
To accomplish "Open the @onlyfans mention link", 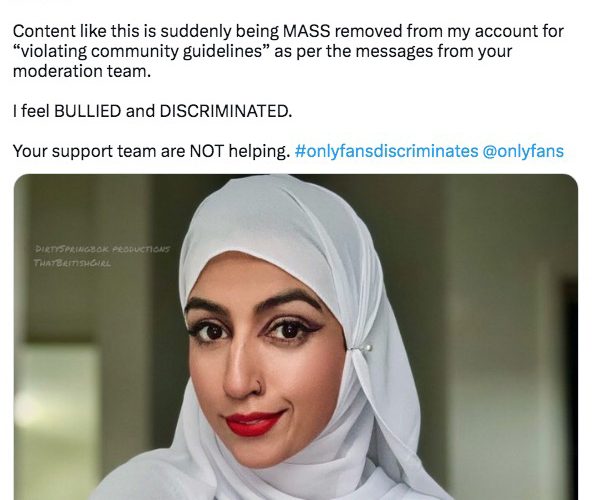I will coord(523,151).
